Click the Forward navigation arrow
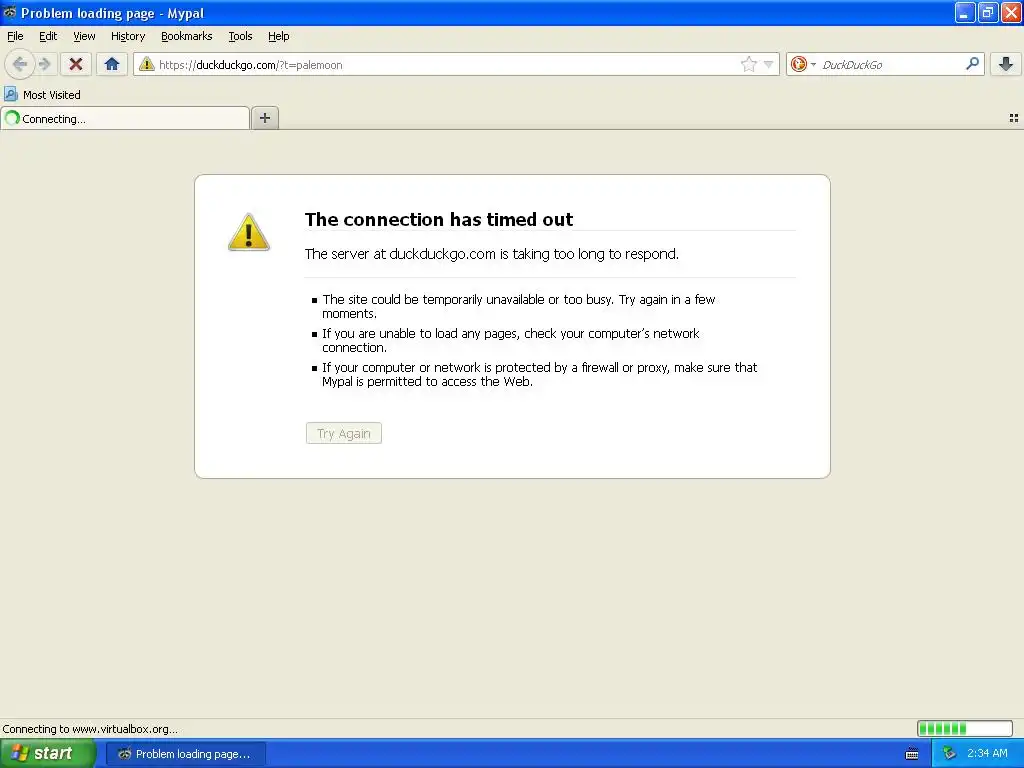 [44, 64]
